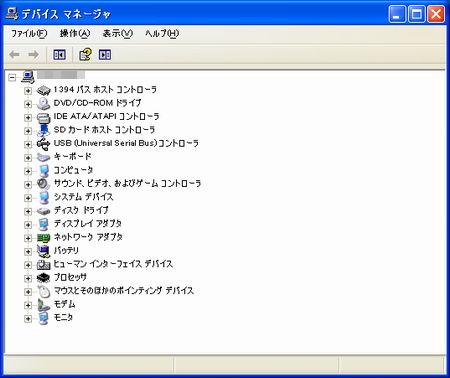Select the バッテリ label
Screen dimensions: 450x378
pyautogui.click(x=66, y=250)
